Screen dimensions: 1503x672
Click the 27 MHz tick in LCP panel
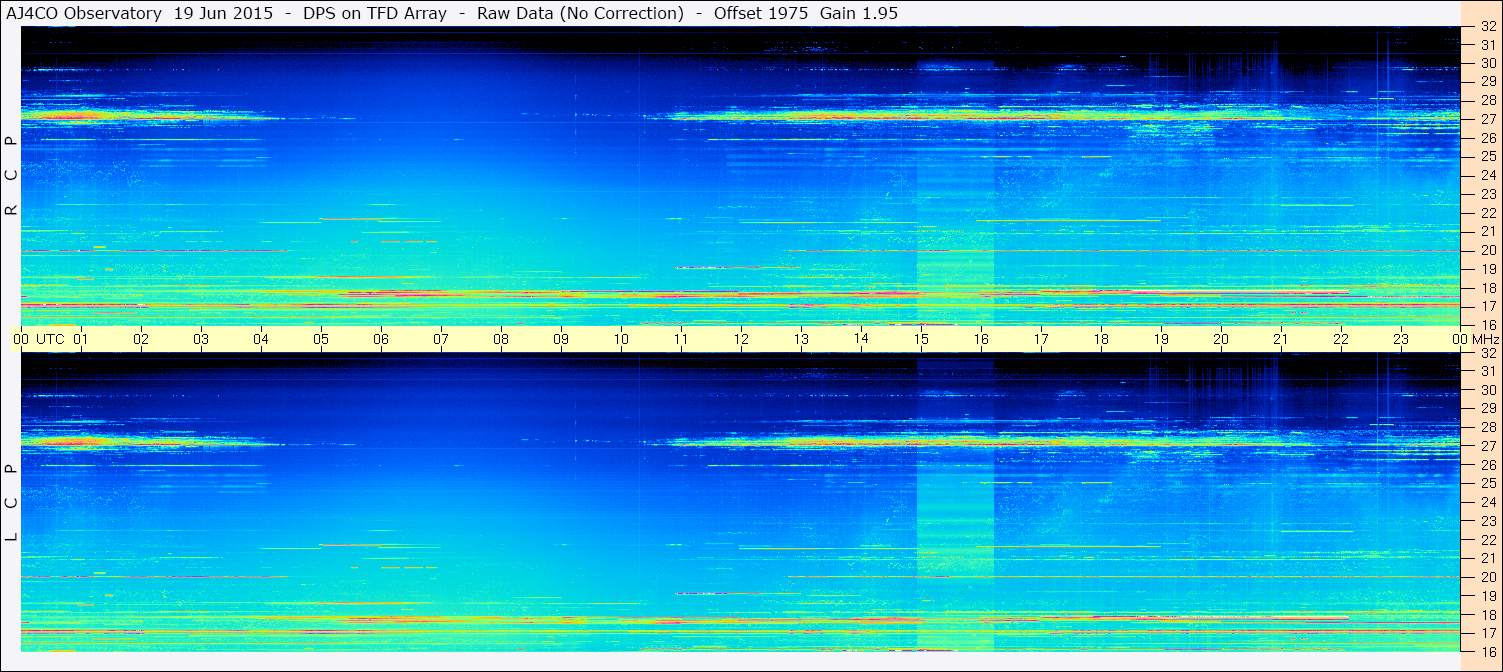[1488, 446]
